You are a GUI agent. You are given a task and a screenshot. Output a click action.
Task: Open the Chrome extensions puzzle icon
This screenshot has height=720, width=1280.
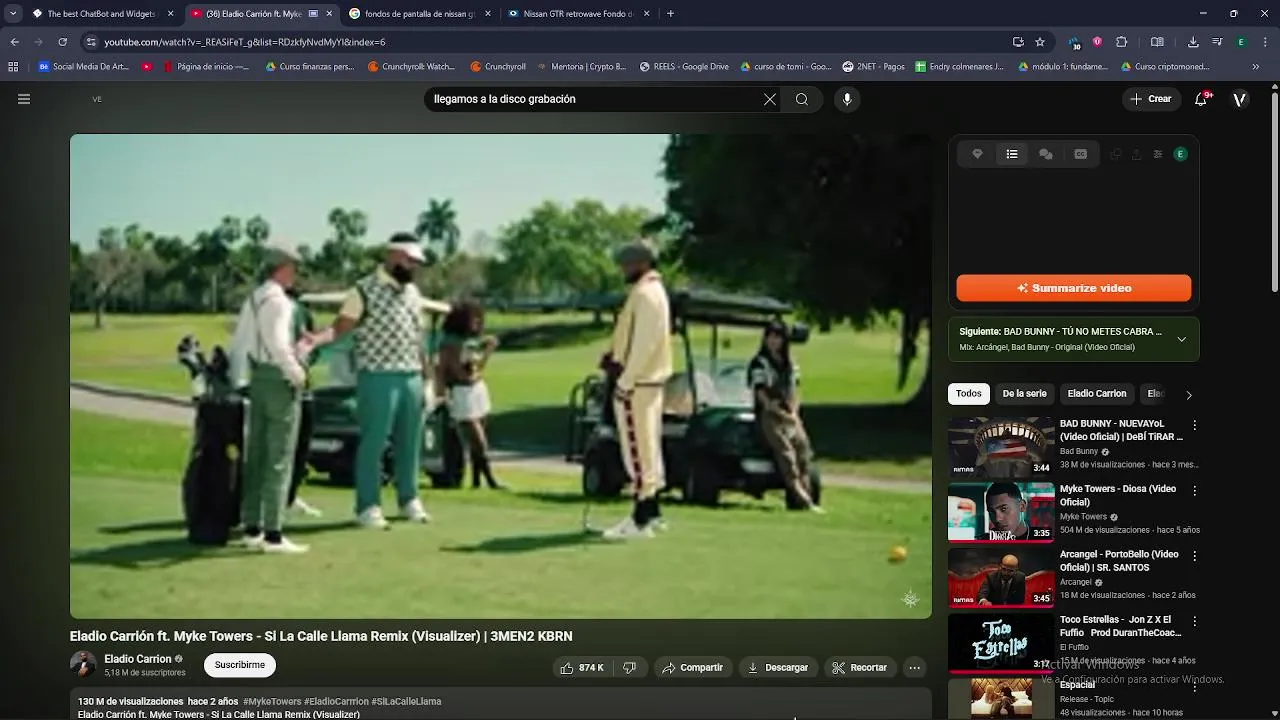pos(1121,42)
